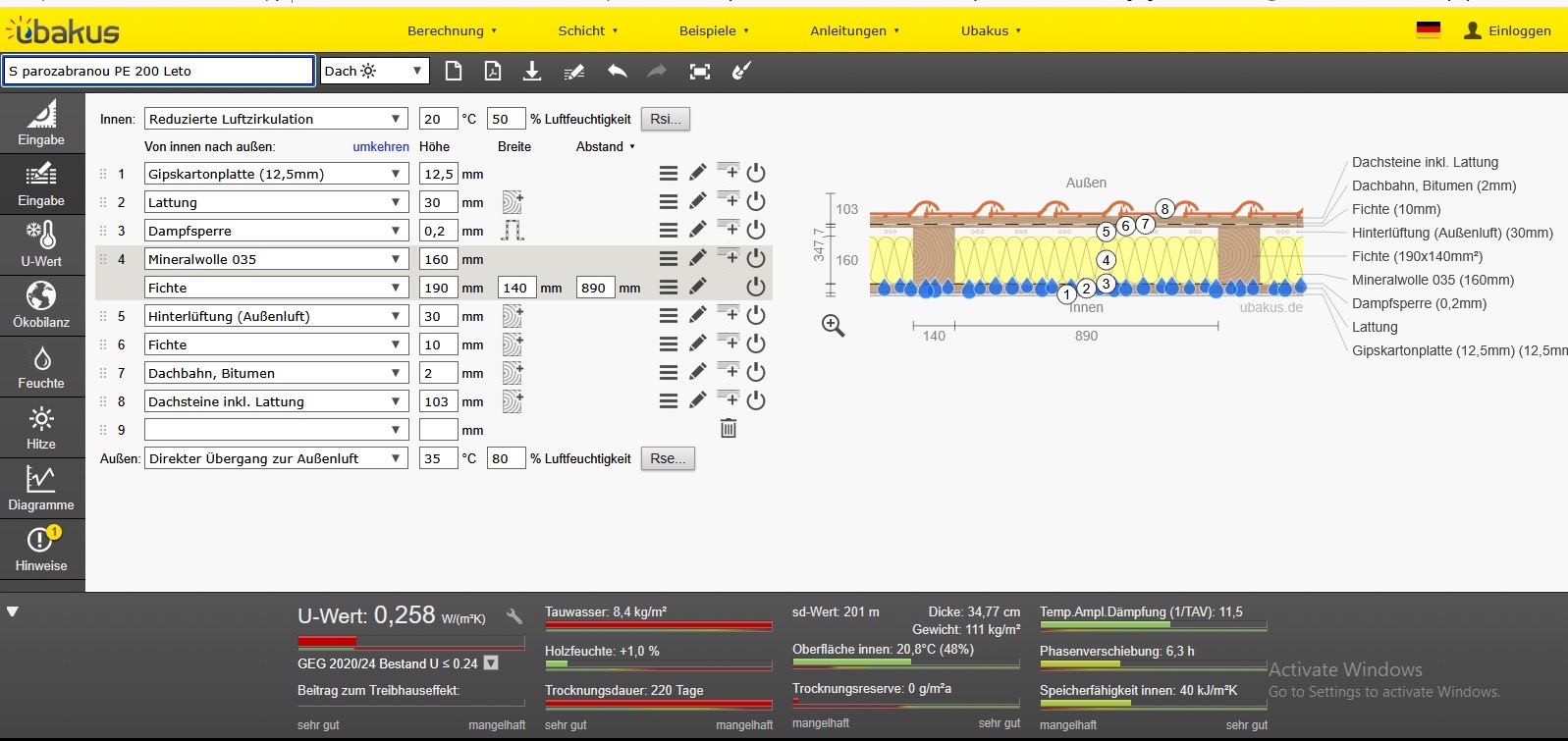Click the Rsi... button
The image size is (1568, 741).
click(x=665, y=119)
